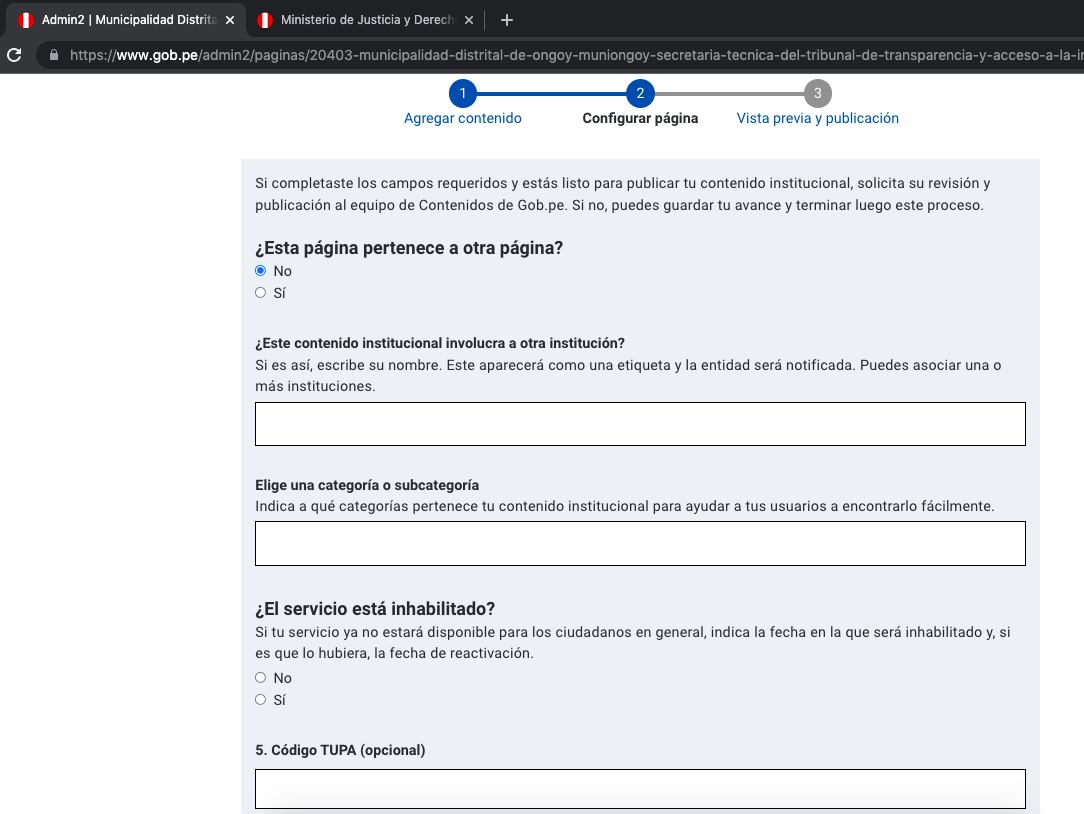Switch to Ministerio de Justicia tab

coord(364,20)
